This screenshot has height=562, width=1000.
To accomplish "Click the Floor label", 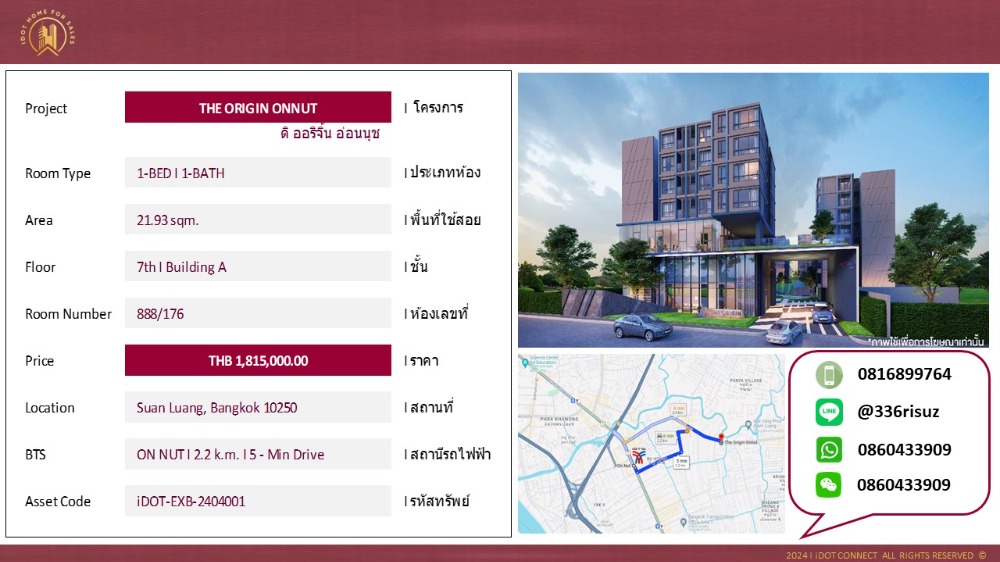I will point(40,267).
